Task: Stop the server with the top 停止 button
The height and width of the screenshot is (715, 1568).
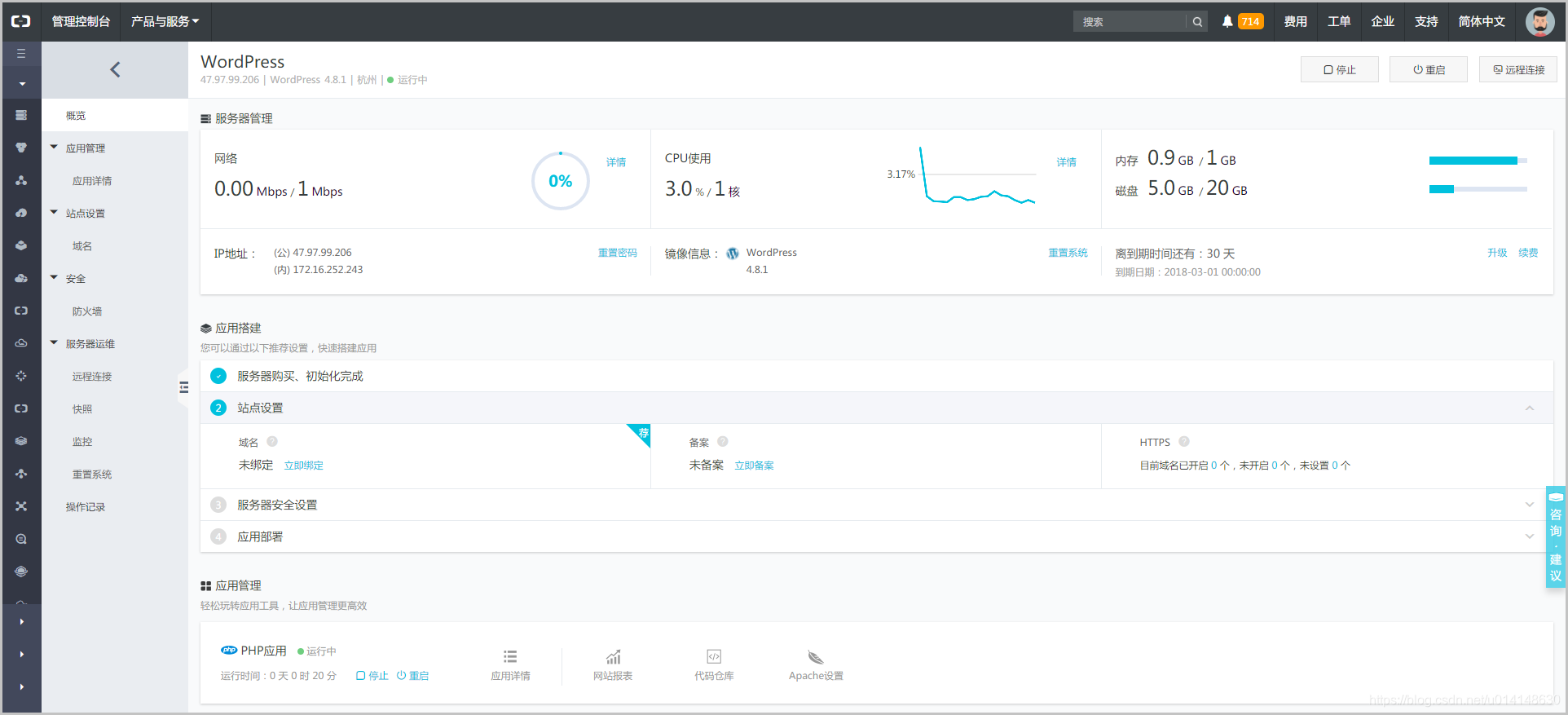Action: [x=1340, y=69]
